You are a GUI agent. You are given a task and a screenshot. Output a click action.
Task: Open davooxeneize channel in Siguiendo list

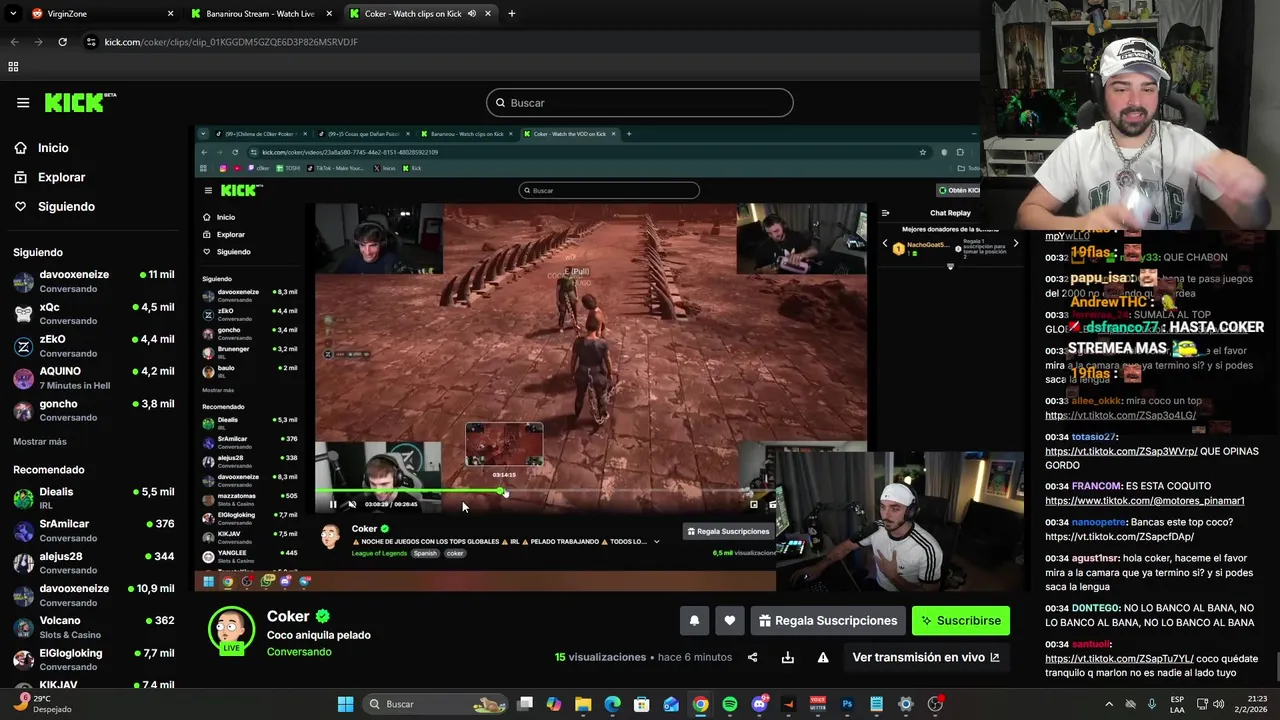[94, 281]
